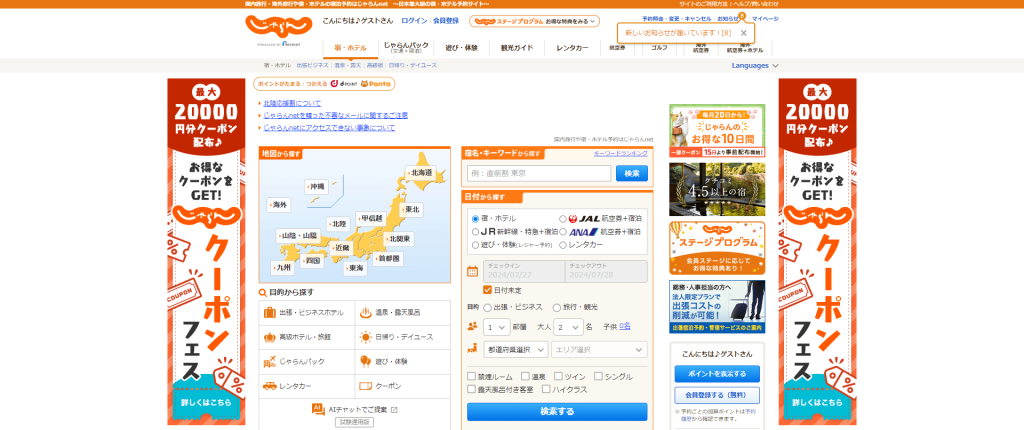1024x430 pixels.
Task: Open the 宿・ホテル main tab
Action: 351,48
